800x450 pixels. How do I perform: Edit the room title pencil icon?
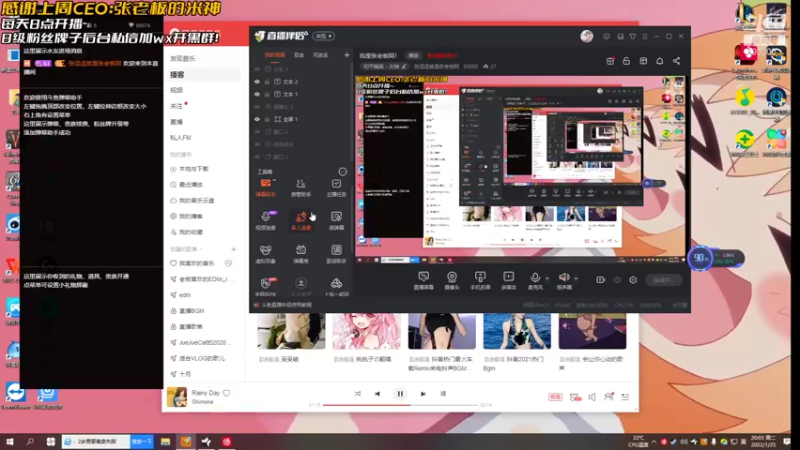coord(404,66)
